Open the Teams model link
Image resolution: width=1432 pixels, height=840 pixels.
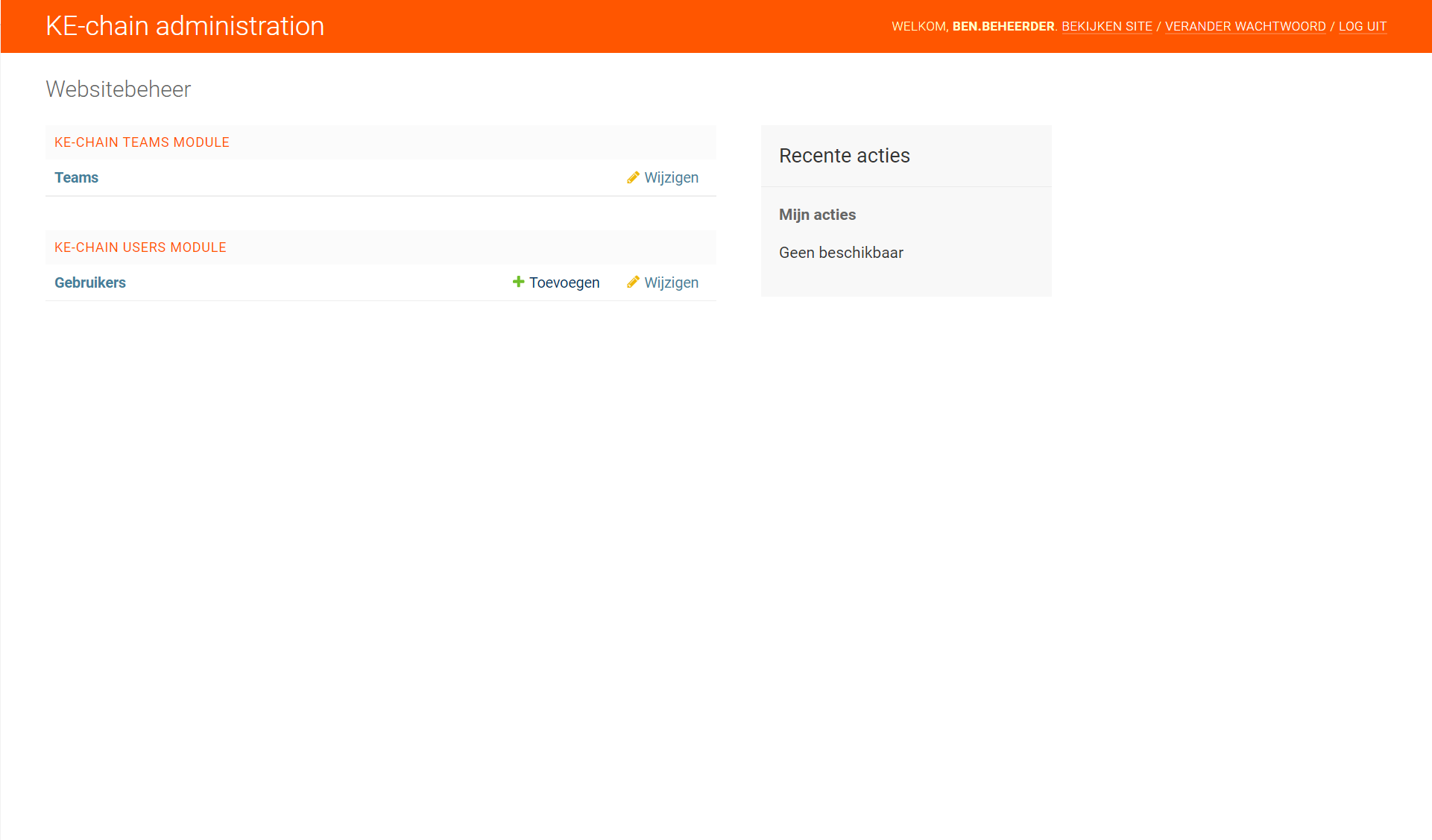[76, 177]
